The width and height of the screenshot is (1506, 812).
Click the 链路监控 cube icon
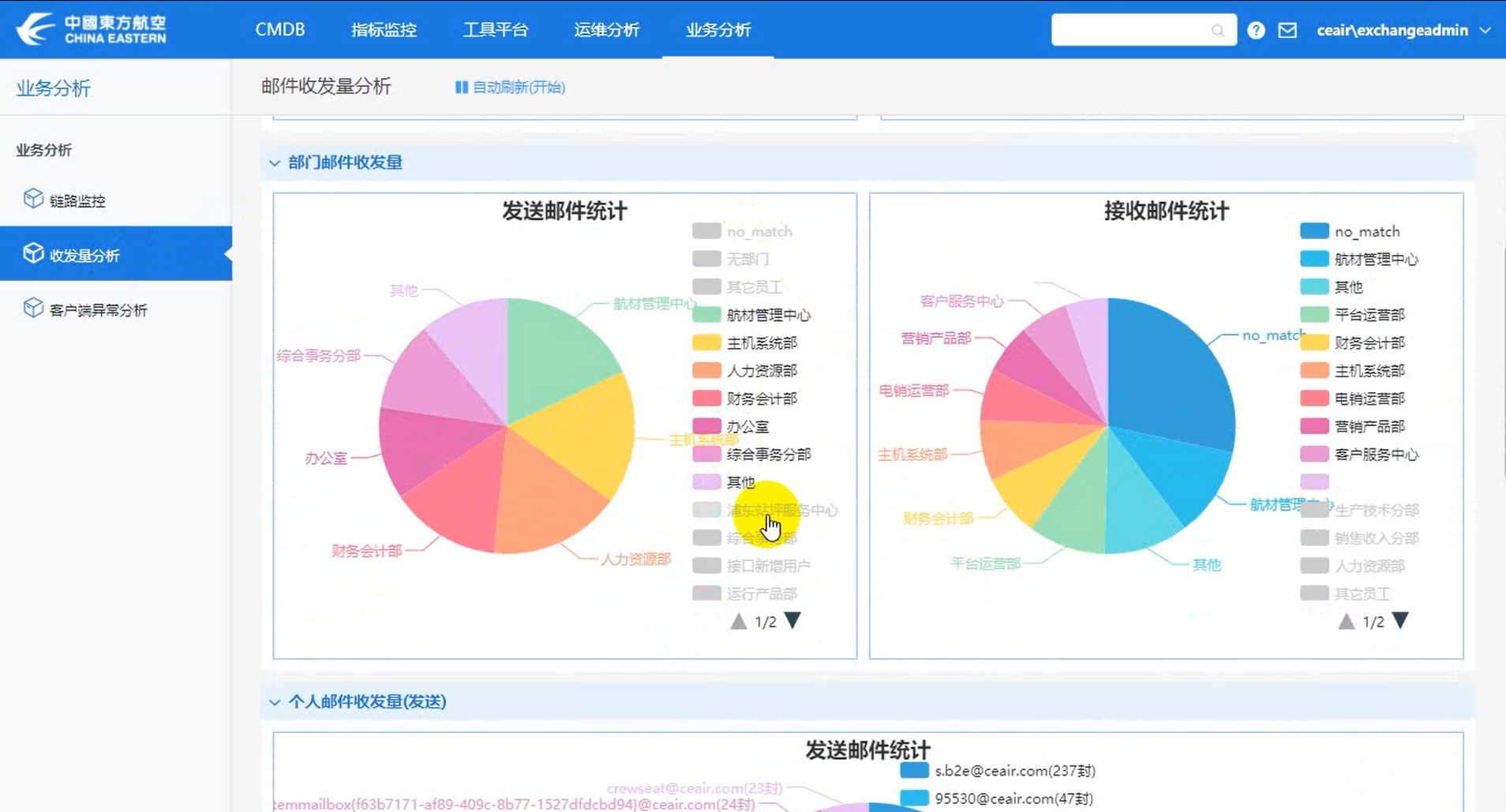point(33,199)
